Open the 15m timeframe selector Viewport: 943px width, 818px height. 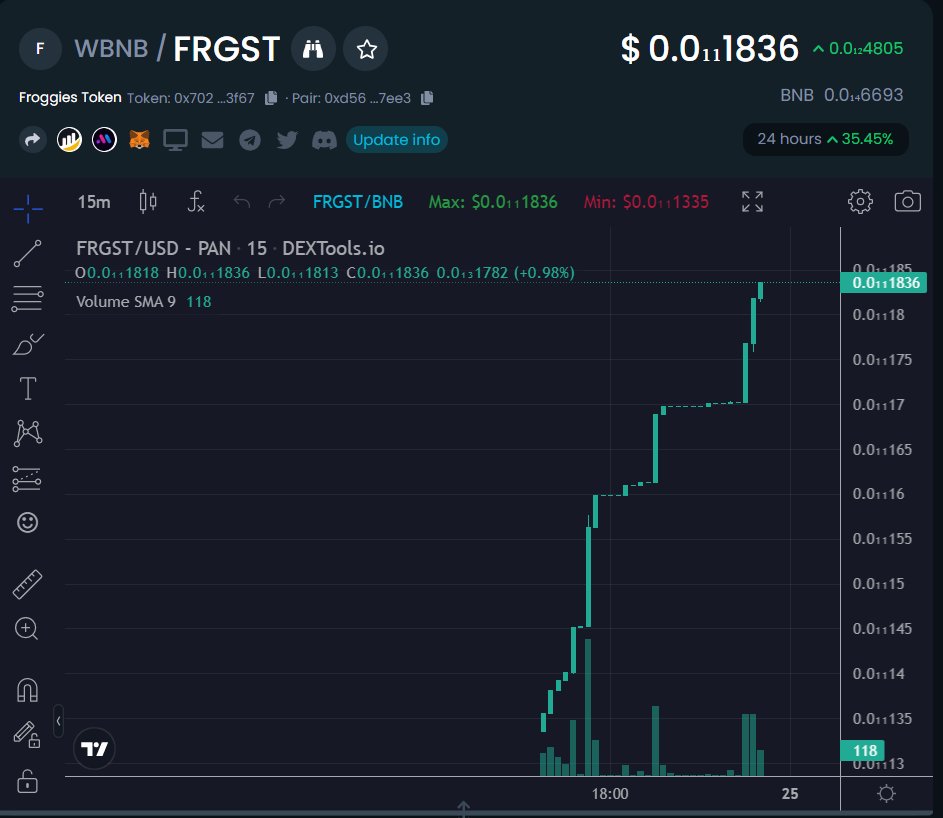pos(94,202)
